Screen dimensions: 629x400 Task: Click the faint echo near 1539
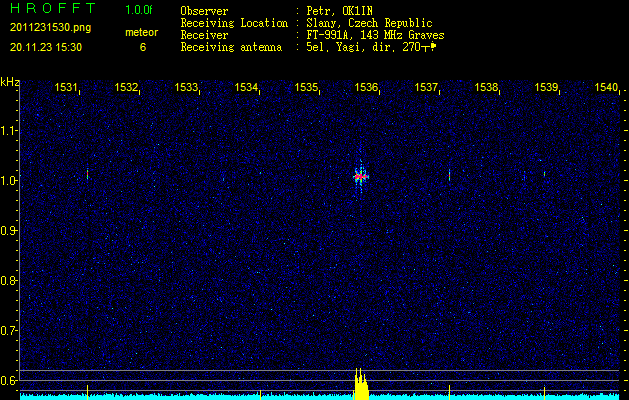pos(544,174)
